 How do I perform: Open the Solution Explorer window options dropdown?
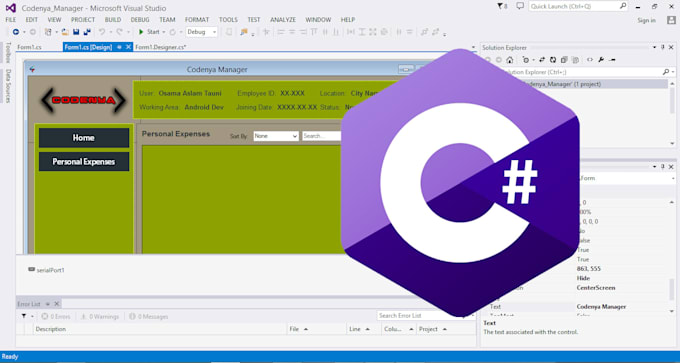point(654,47)
